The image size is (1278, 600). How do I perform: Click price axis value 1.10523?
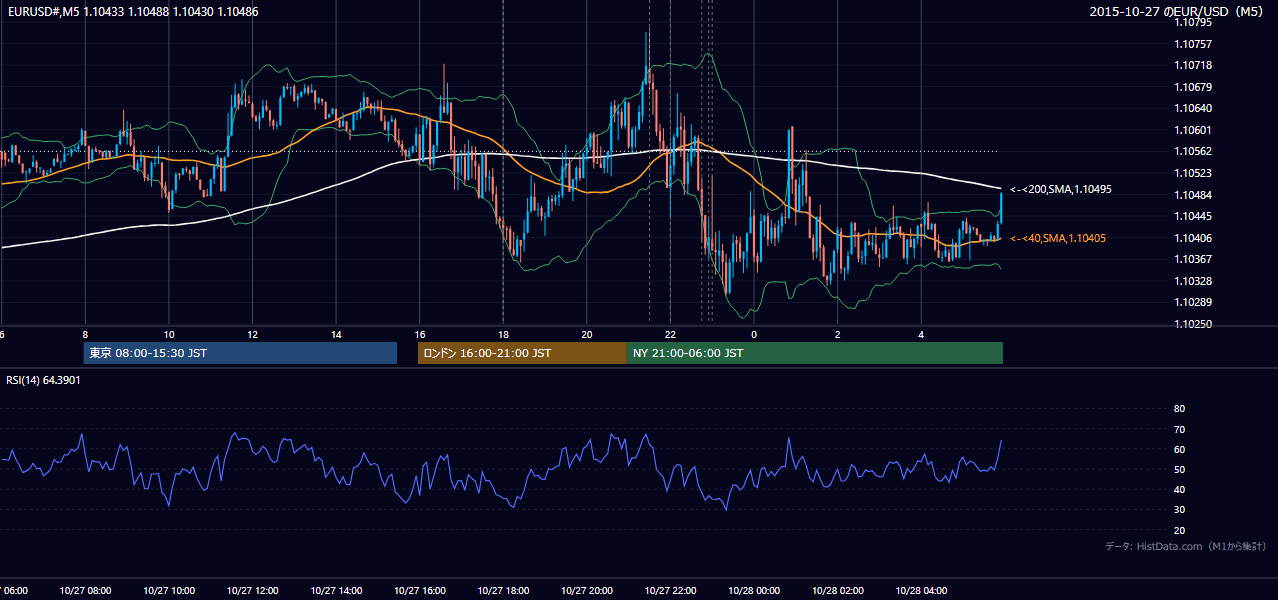(1194, 174)
